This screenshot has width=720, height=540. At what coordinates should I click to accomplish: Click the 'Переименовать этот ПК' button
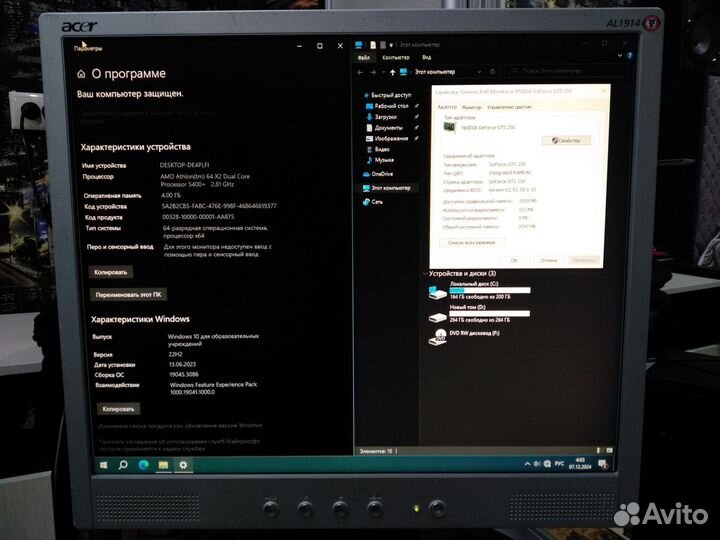pyautogui.click(x=130, y=295)
